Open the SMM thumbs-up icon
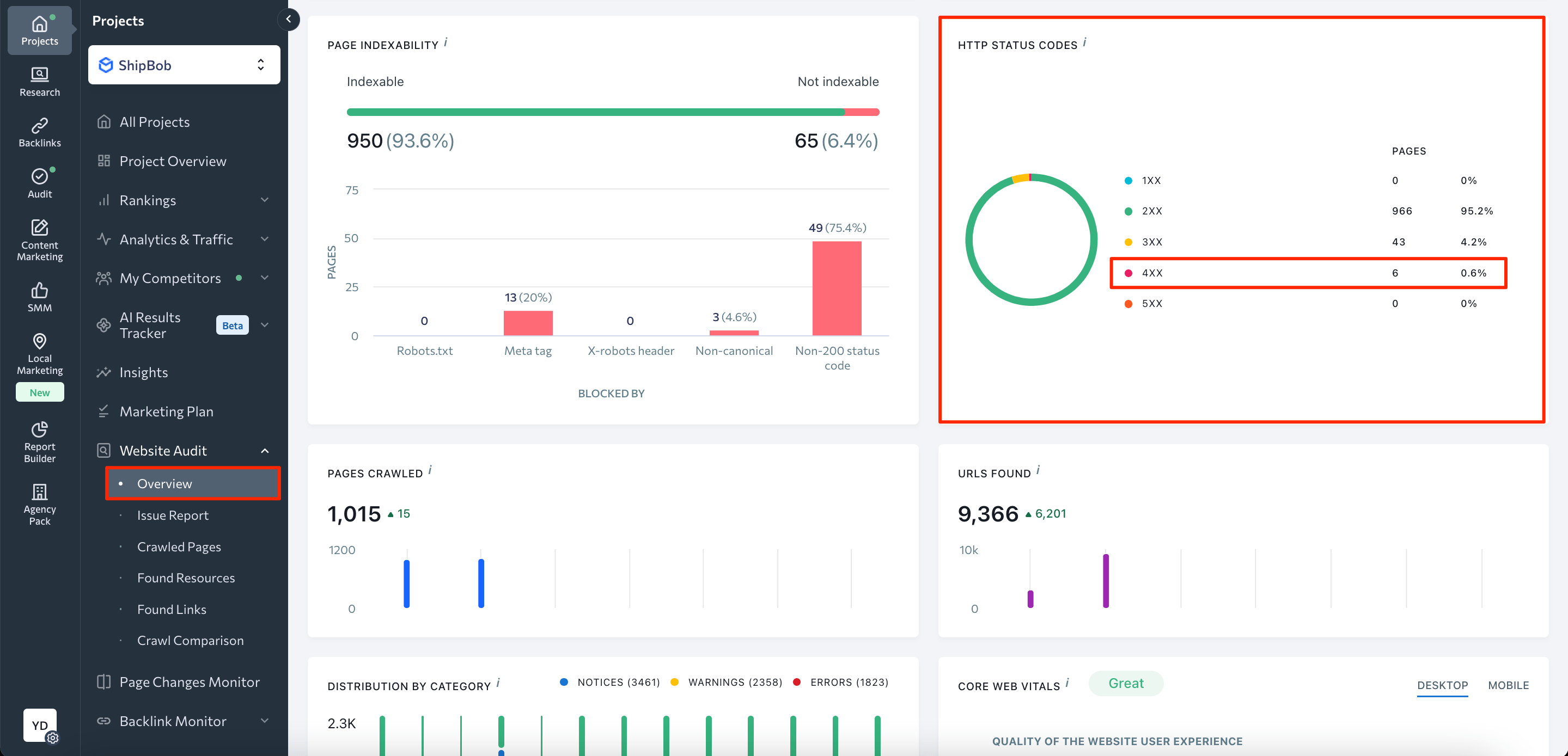The image size is (1568, 756). point(40,290)
